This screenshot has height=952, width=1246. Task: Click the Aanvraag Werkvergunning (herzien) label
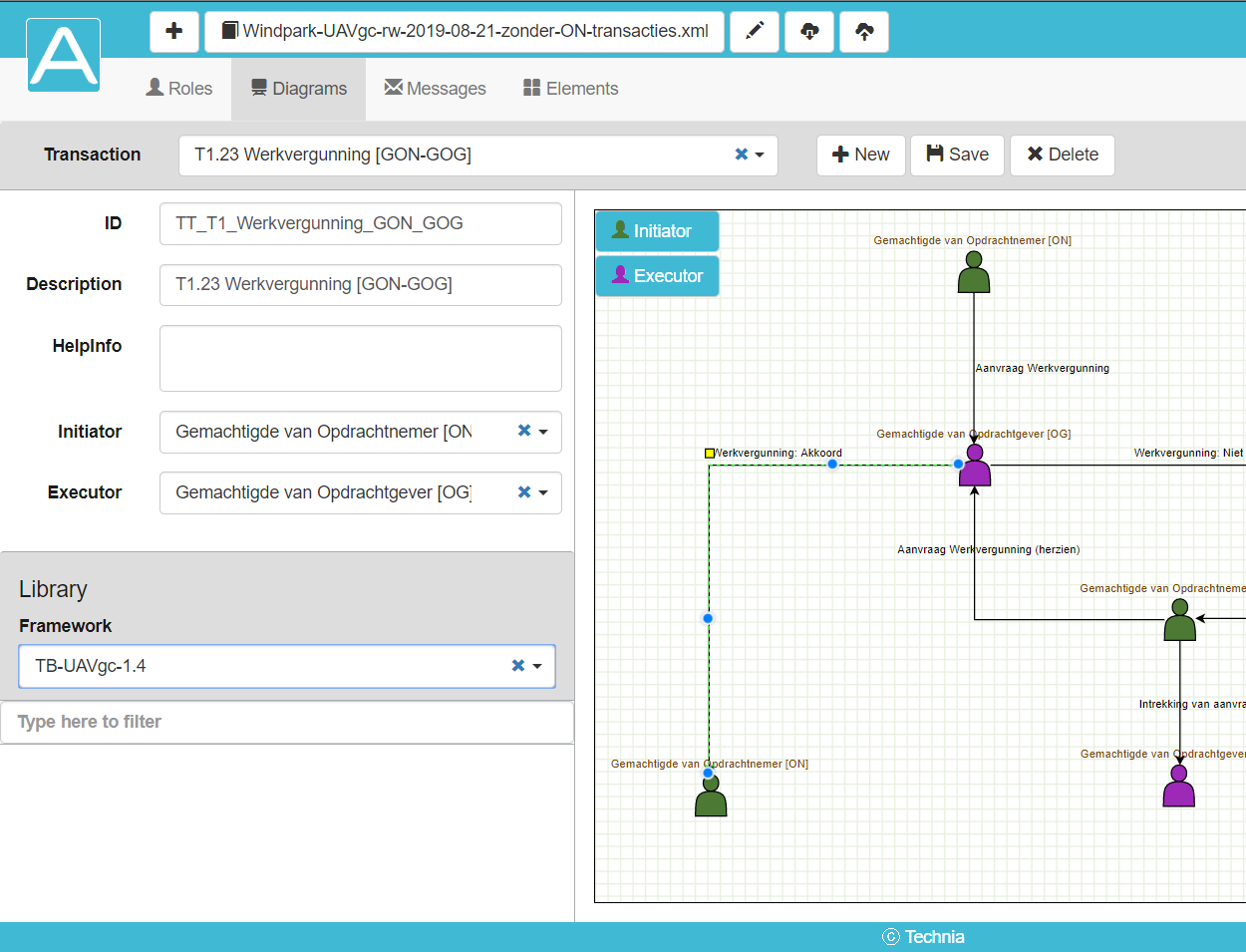click(989, 549)
